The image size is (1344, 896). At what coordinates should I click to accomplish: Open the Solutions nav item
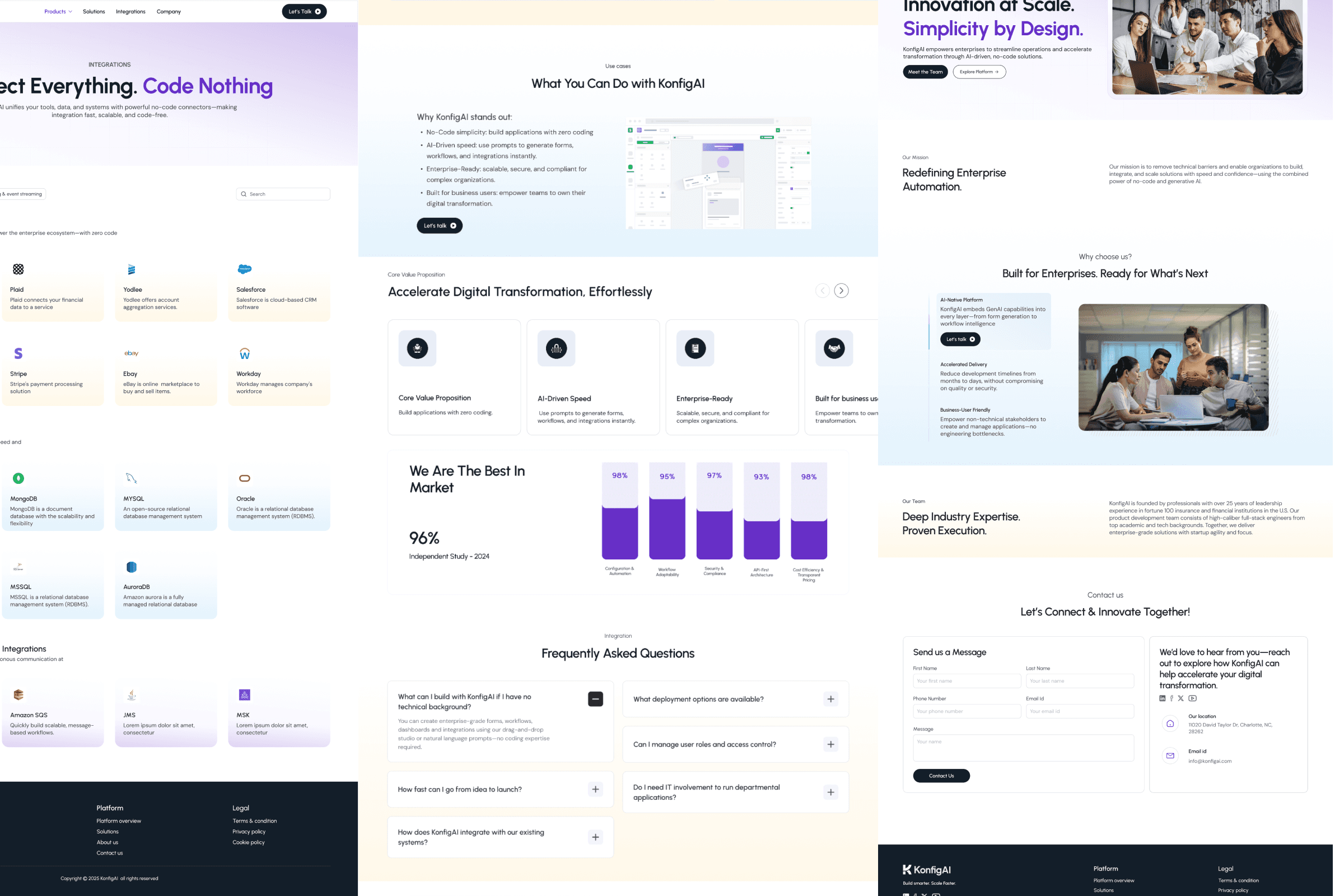click(94, 11)
